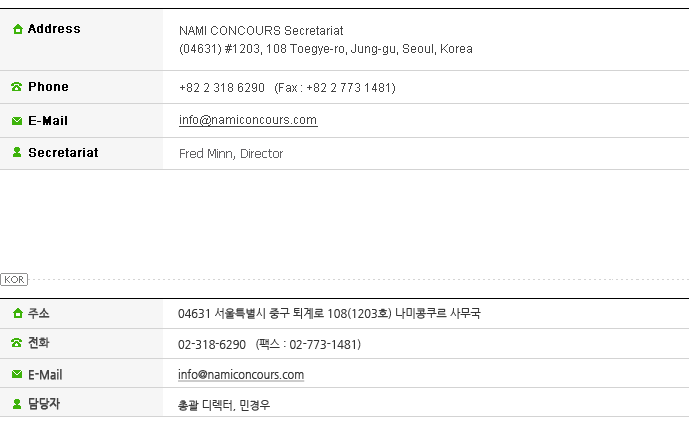
Task: Select the KOR language label
Action: 14,279
